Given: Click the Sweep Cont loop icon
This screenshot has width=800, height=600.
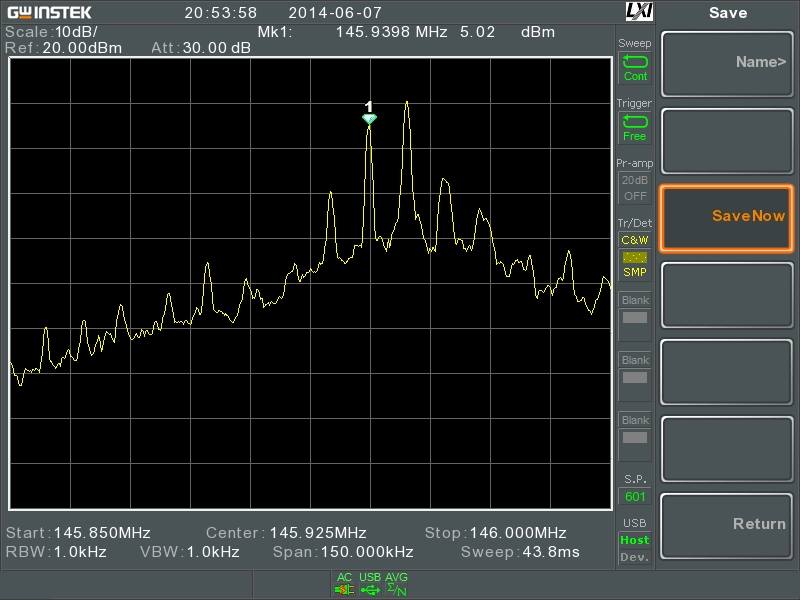Looking at the screenshot, I should point(635,62).
